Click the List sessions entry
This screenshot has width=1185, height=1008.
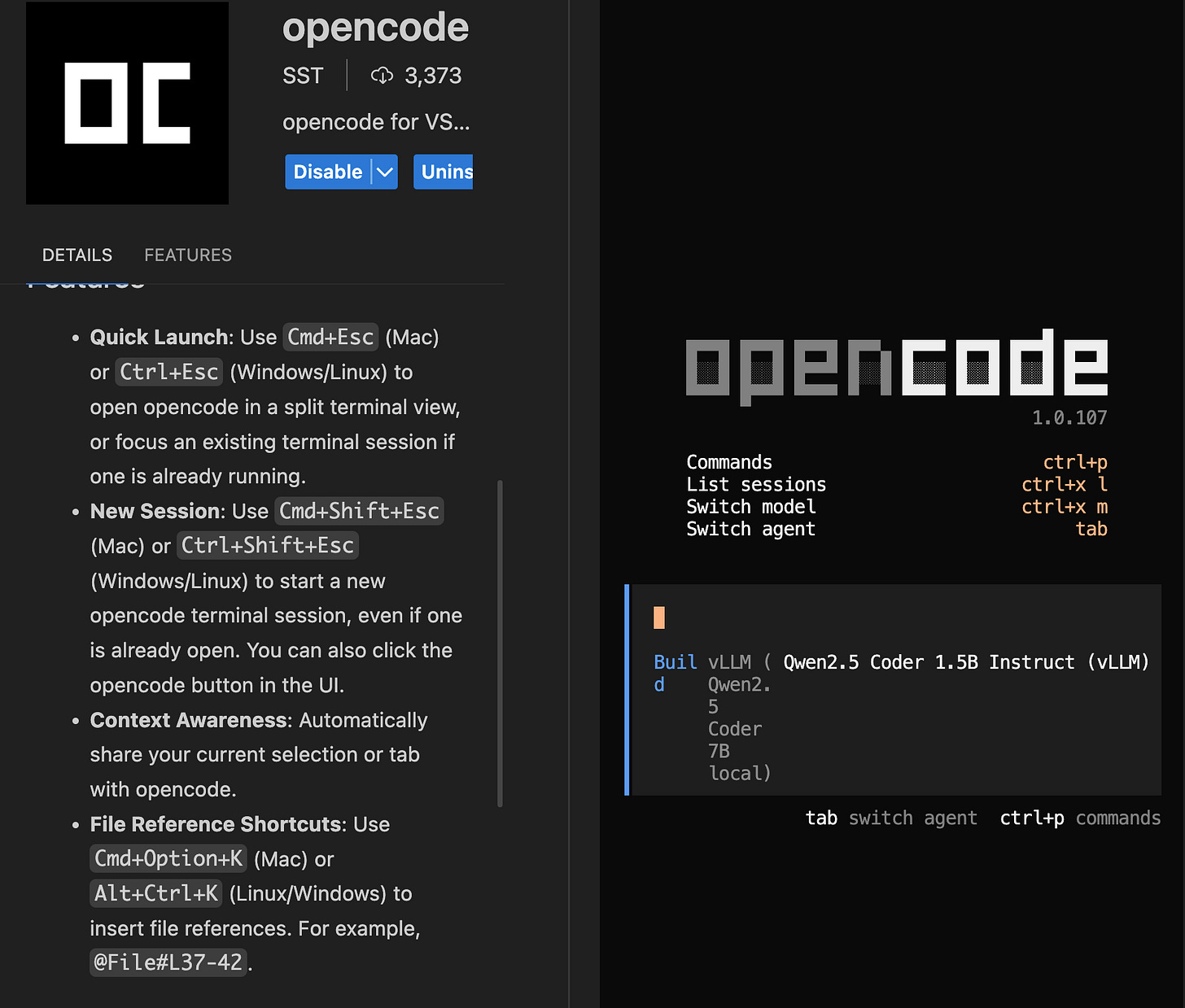click(x=756, y=484)
